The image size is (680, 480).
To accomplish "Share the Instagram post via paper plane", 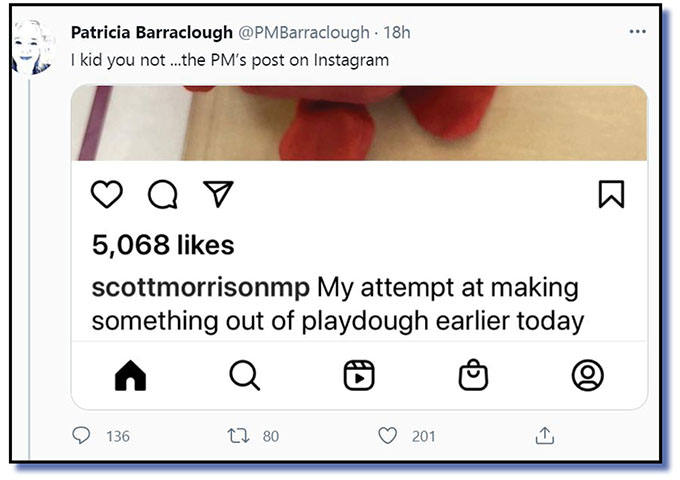I will 218,194.
